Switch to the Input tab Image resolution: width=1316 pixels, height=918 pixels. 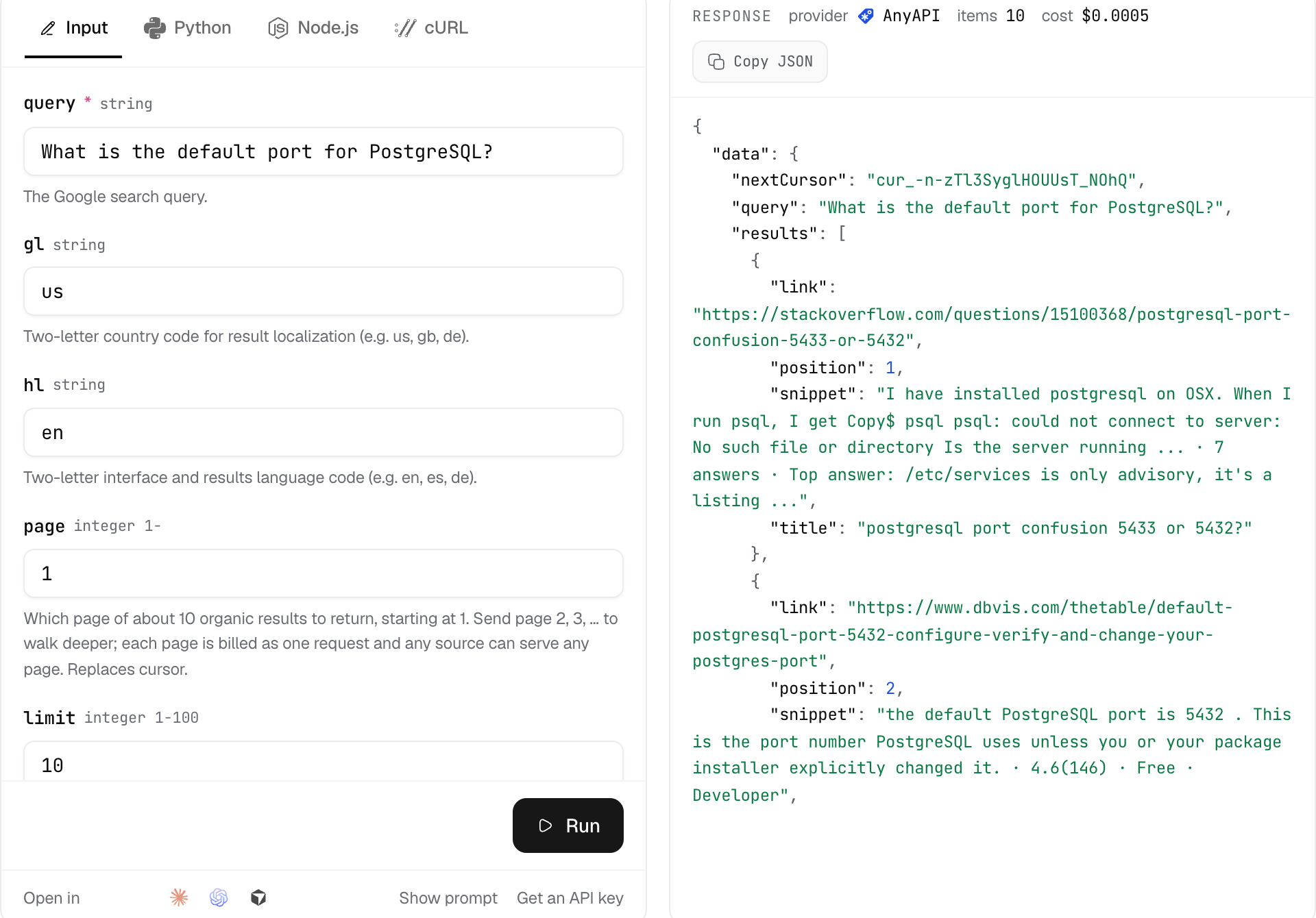coord(73,28)
